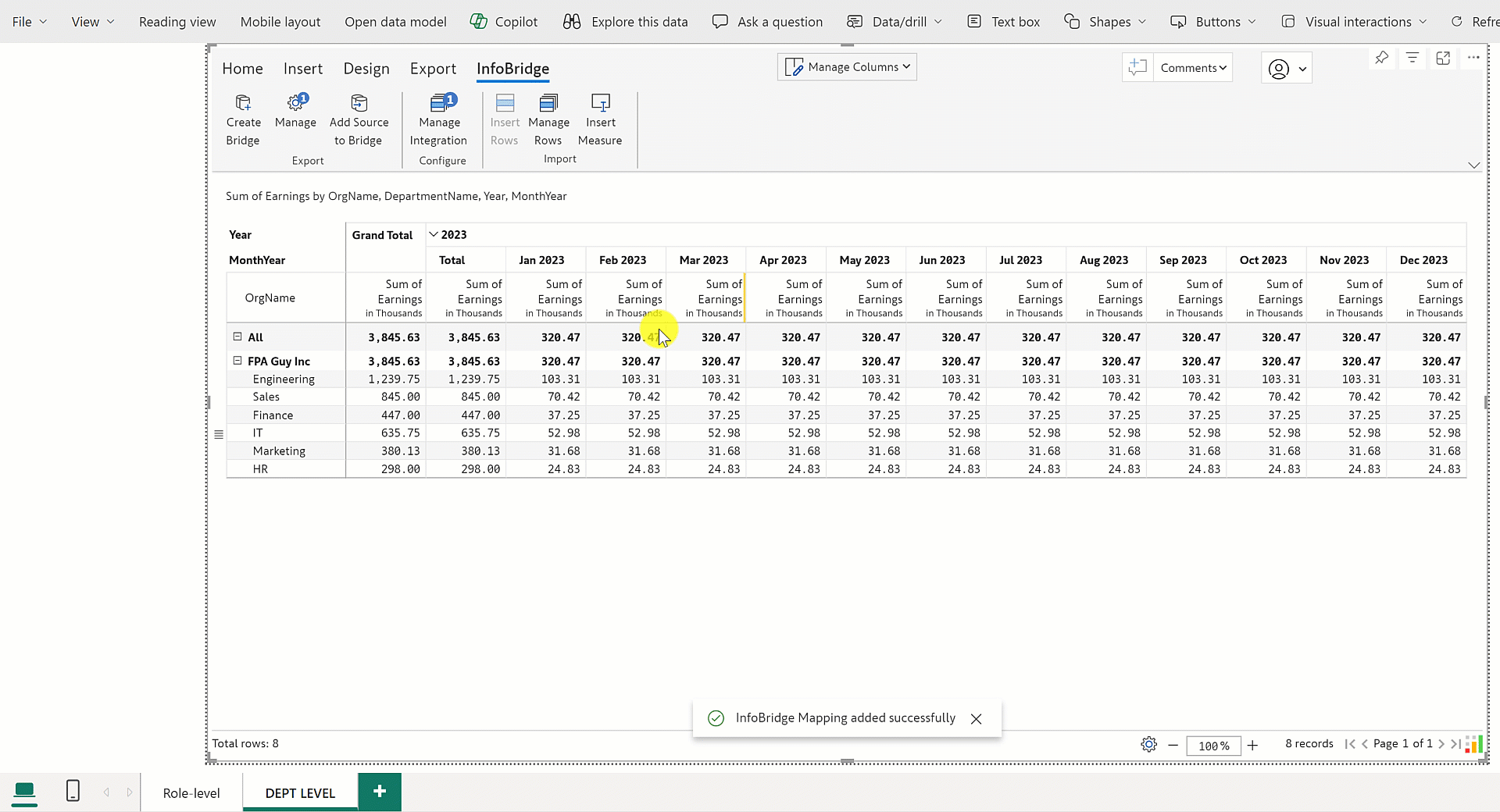The width and height of the screenshot is (1500, 812).
Task: Collapse the All row group
Action: pos(237,337)
